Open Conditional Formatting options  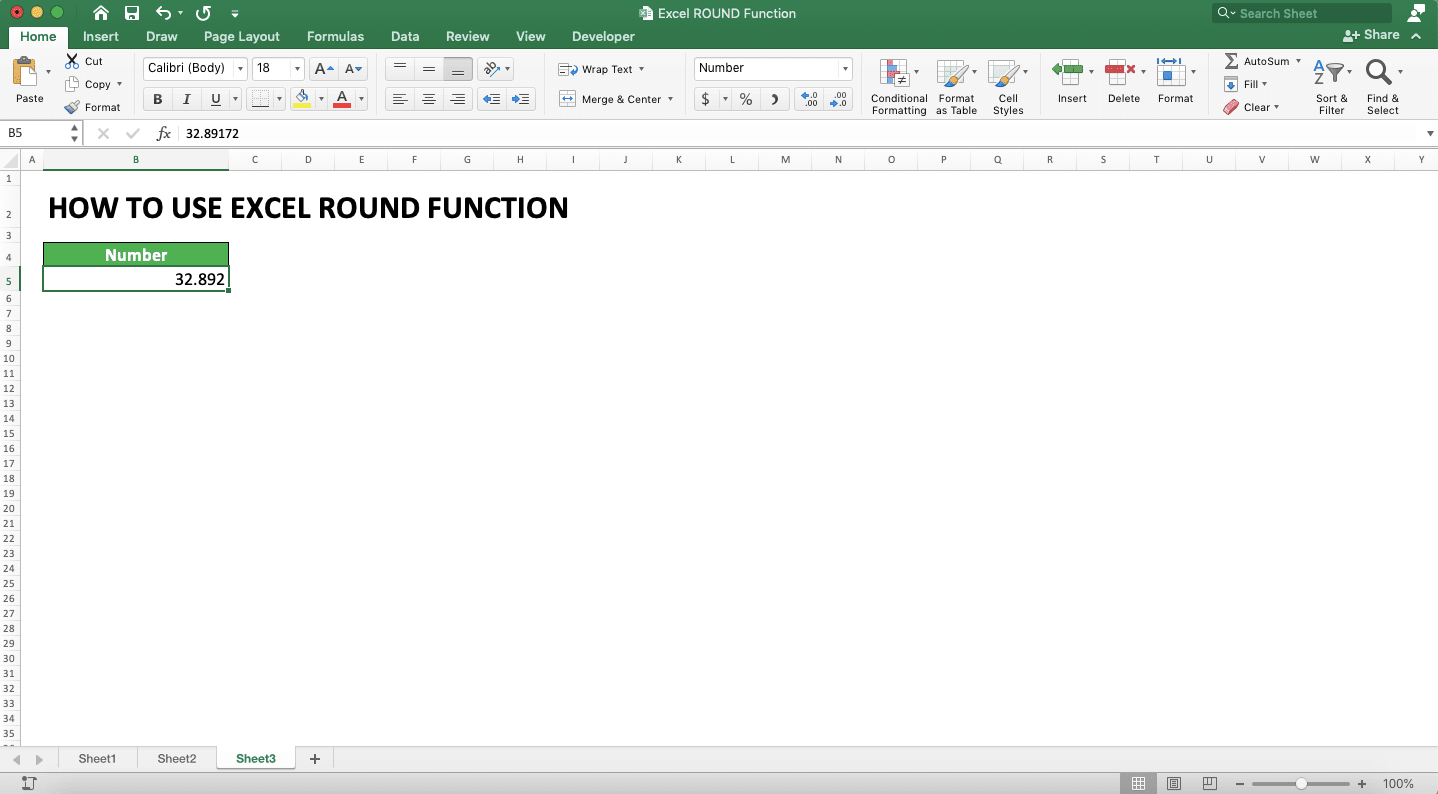[899, 86]
